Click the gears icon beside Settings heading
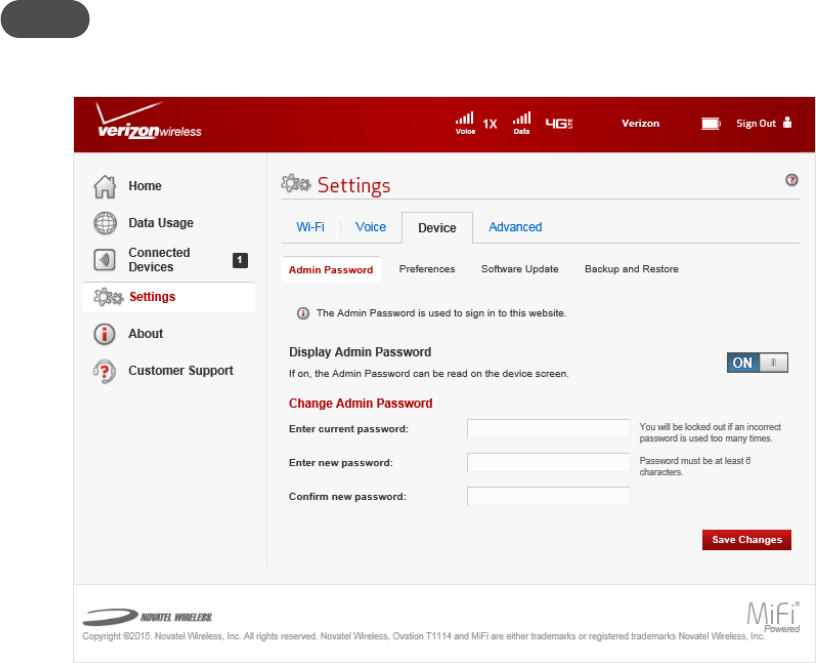816x663 pixels. click(x=296, y=184)
